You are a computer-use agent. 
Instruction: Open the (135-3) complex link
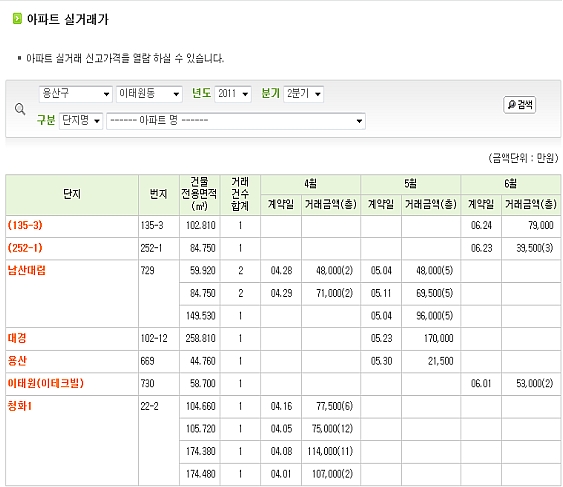tap(25, 226)
